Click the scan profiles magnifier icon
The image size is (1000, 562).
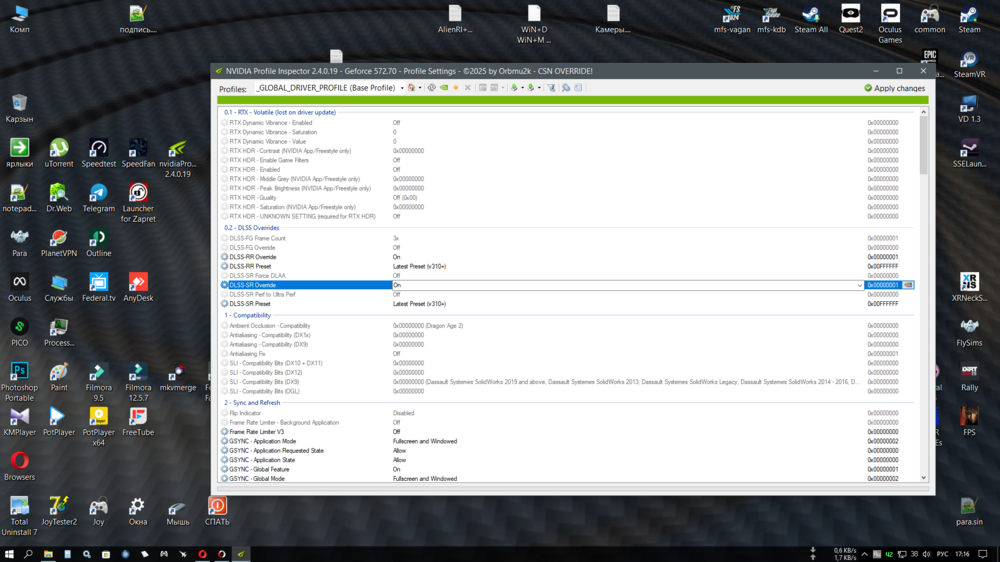pyautogui.click(x=566, y=88)
